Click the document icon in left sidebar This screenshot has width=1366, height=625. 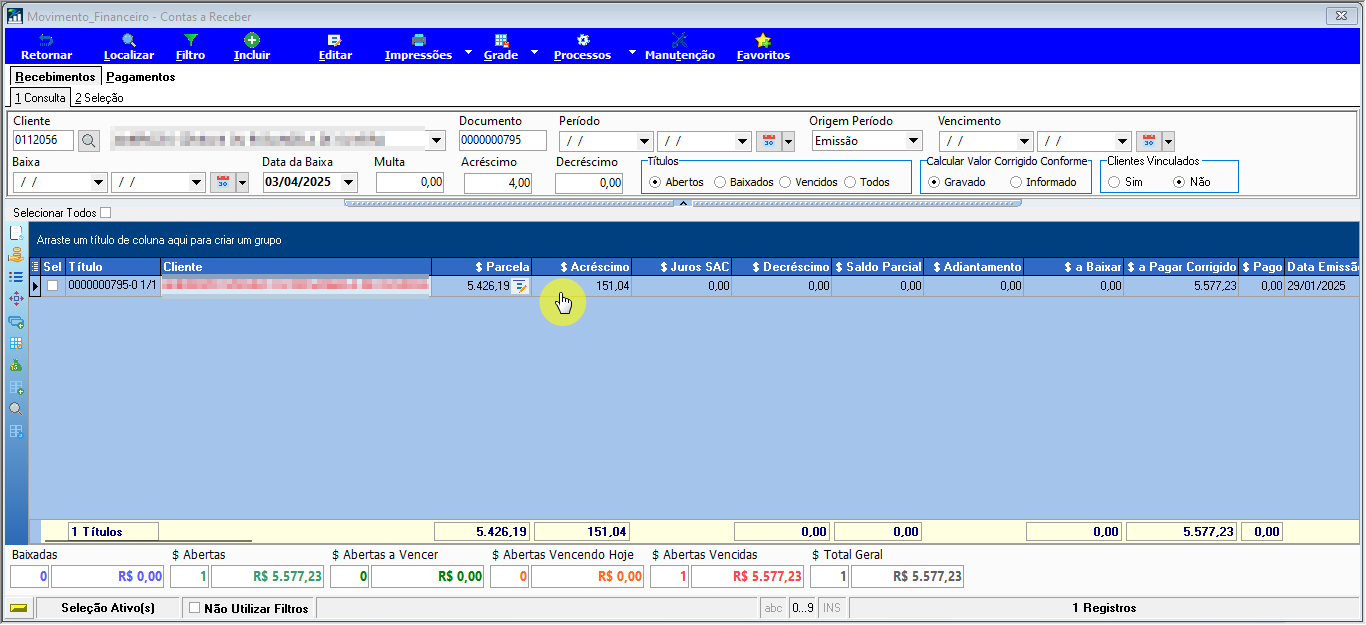[16, 233]
